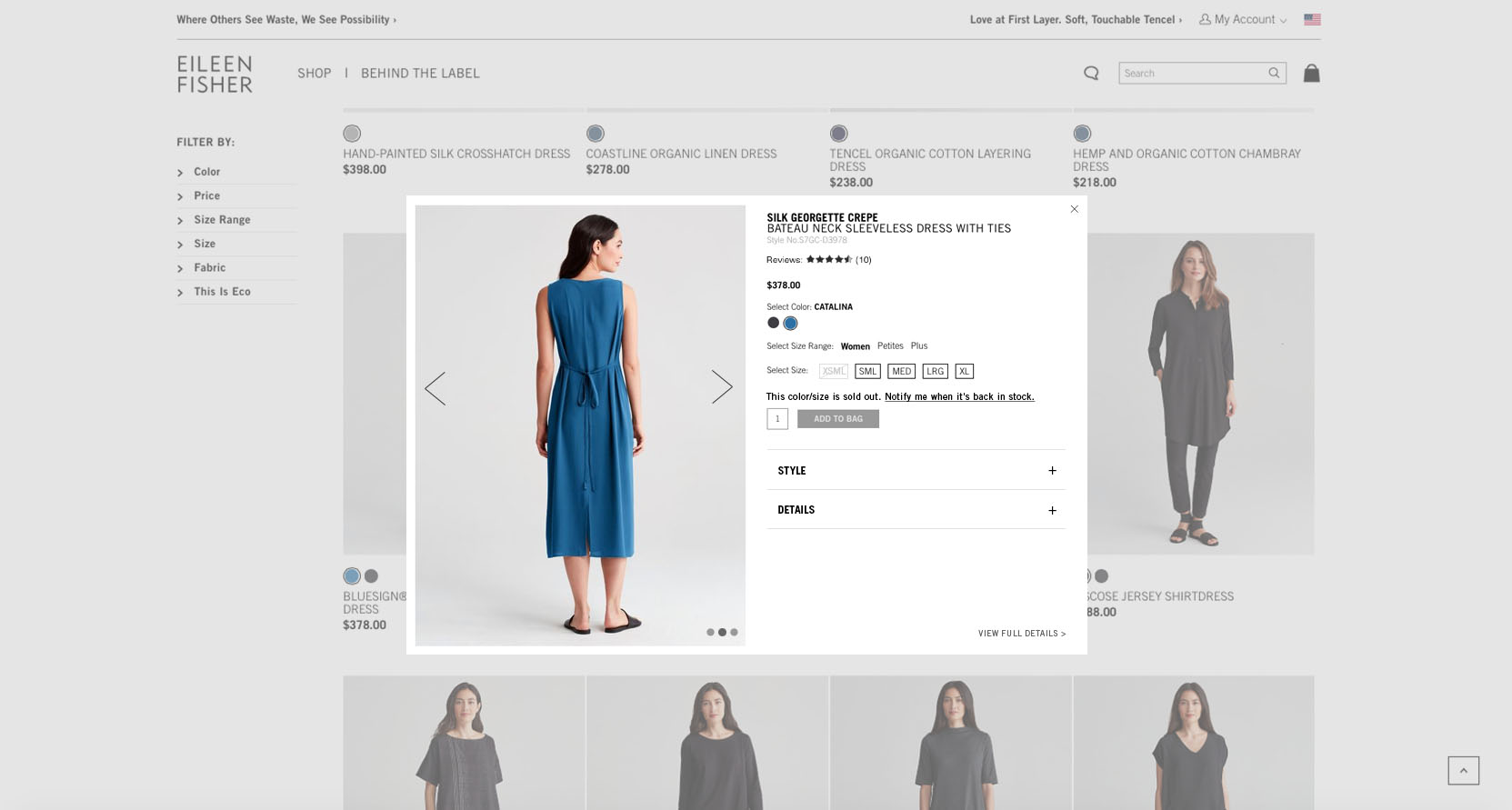Switch size range to Women
The image size is (1512, 810).
855,346
